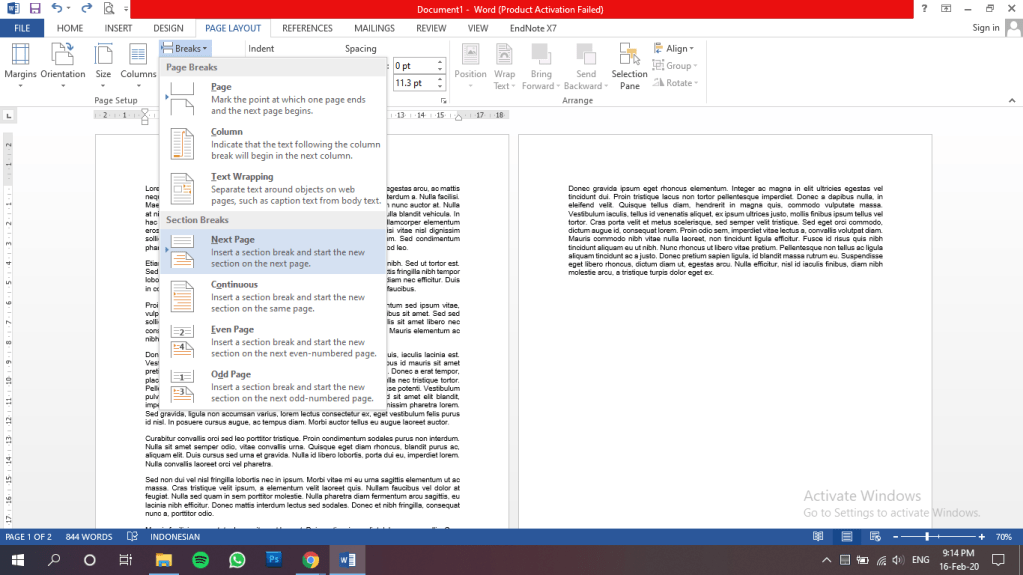This screenshot has width=1023, height=575.
Task: Switch to Read Mode view in status bar
Action: (818, 537)
